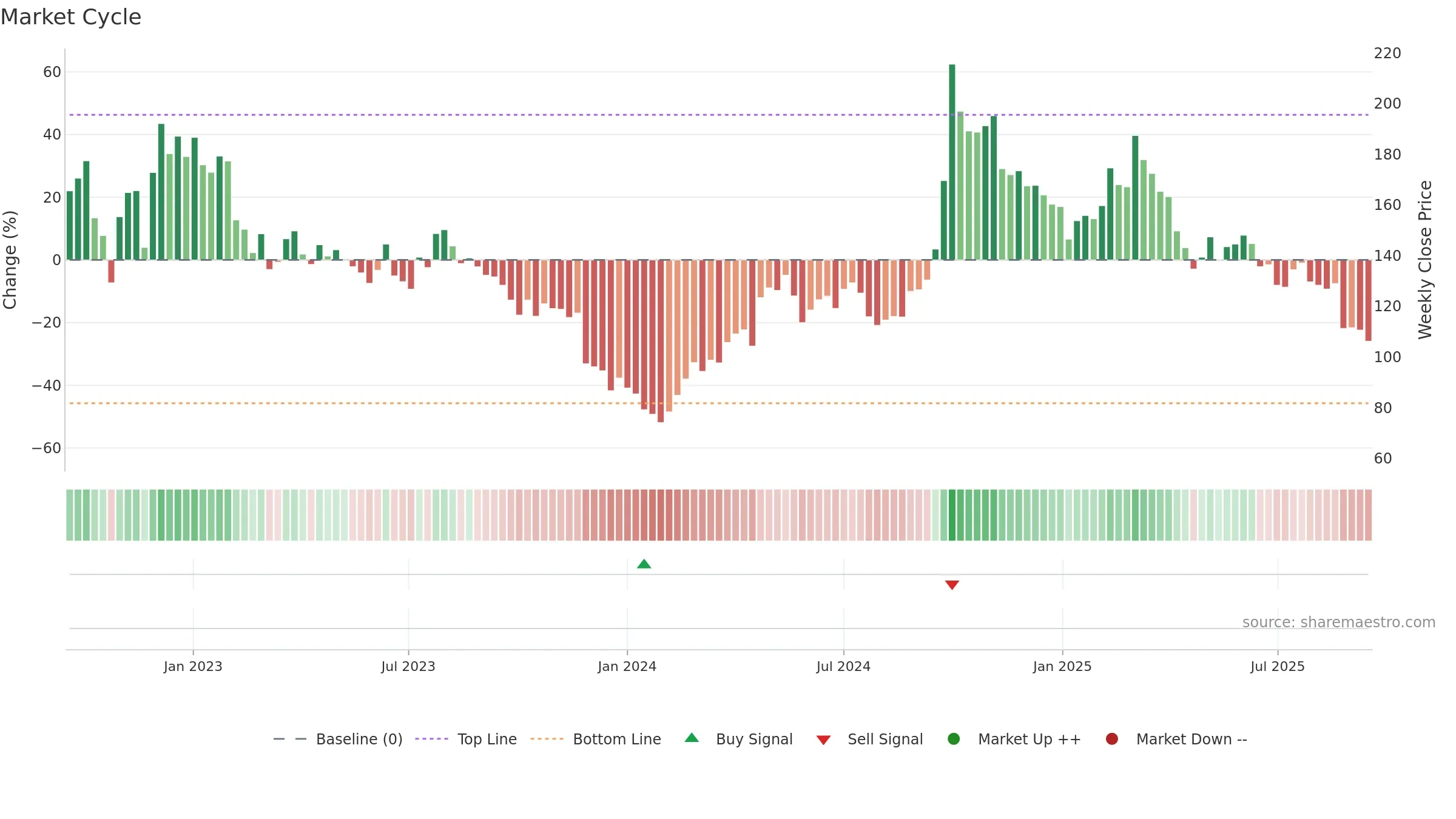Click the orange dotted Bottom Line legend sample
Viewport: 1456px width, 819px height.
pyautogui.click(x=547, y=739)
